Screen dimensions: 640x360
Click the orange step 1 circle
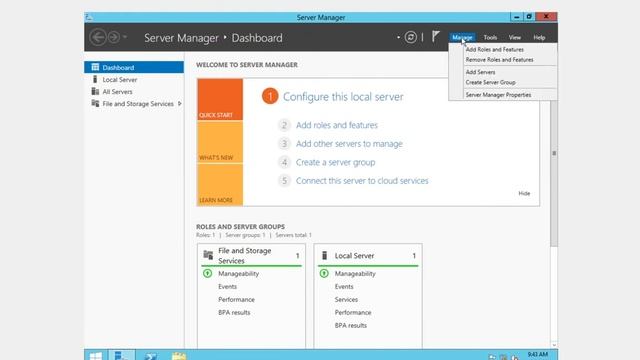click(270, 96)
